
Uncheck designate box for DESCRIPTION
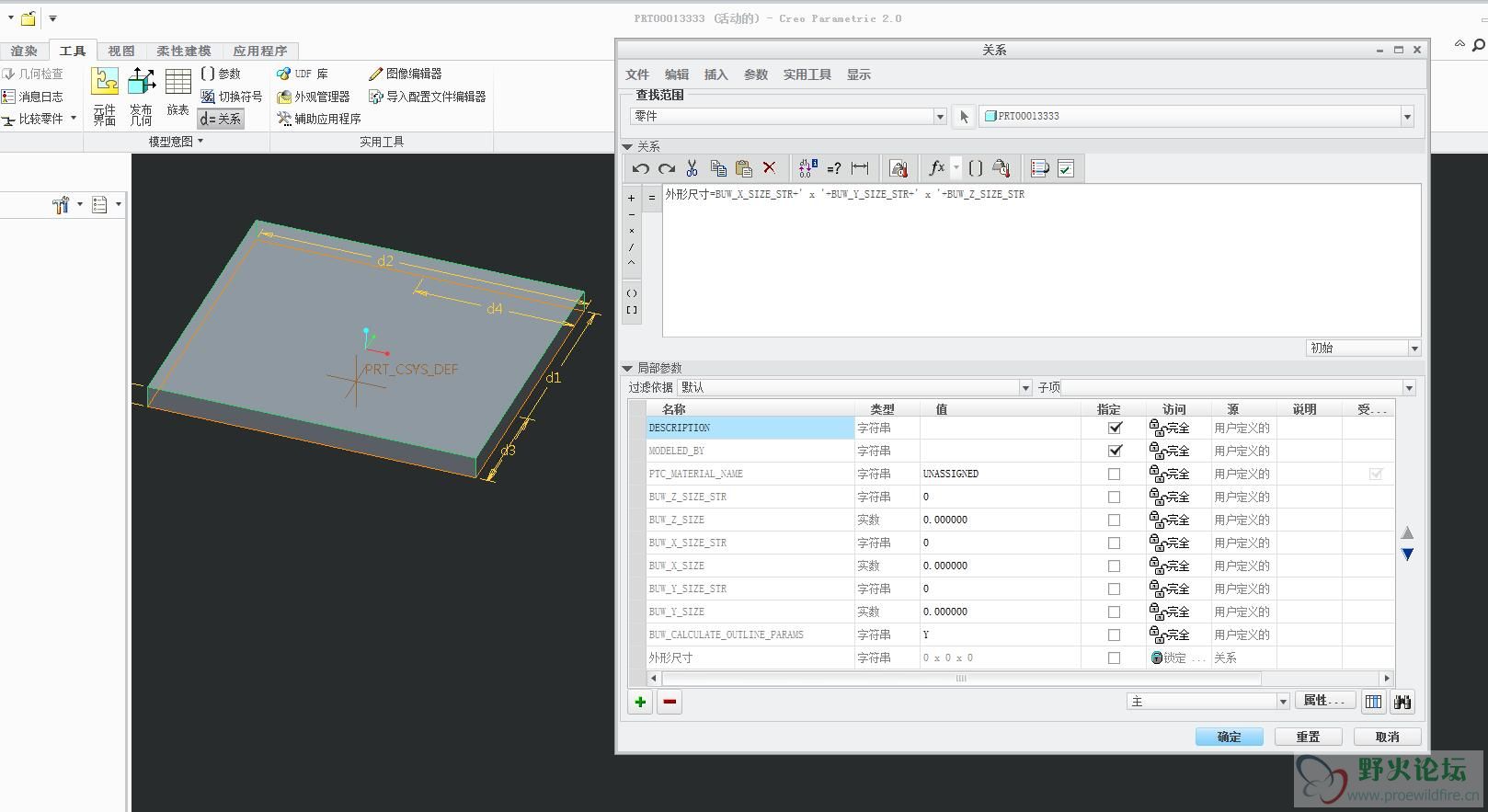click(1115, 428)
